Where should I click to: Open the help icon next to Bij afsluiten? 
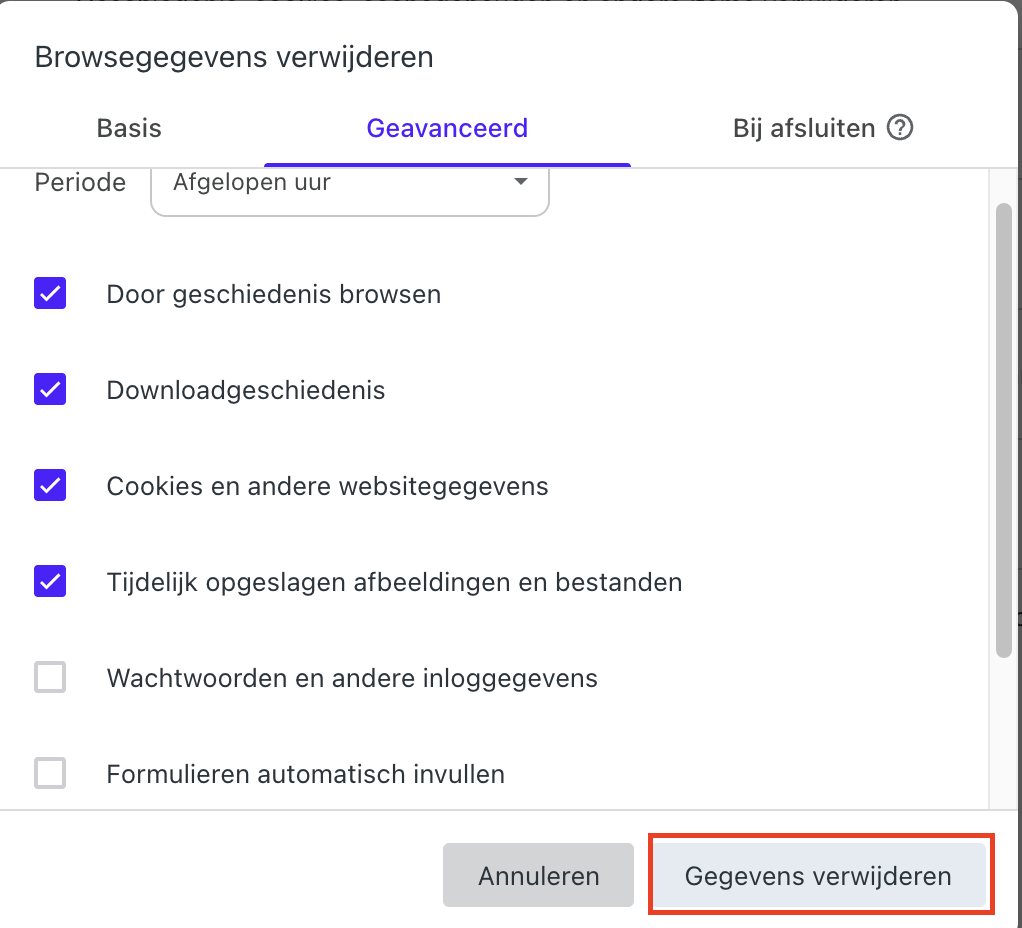[x=901, y=128]
